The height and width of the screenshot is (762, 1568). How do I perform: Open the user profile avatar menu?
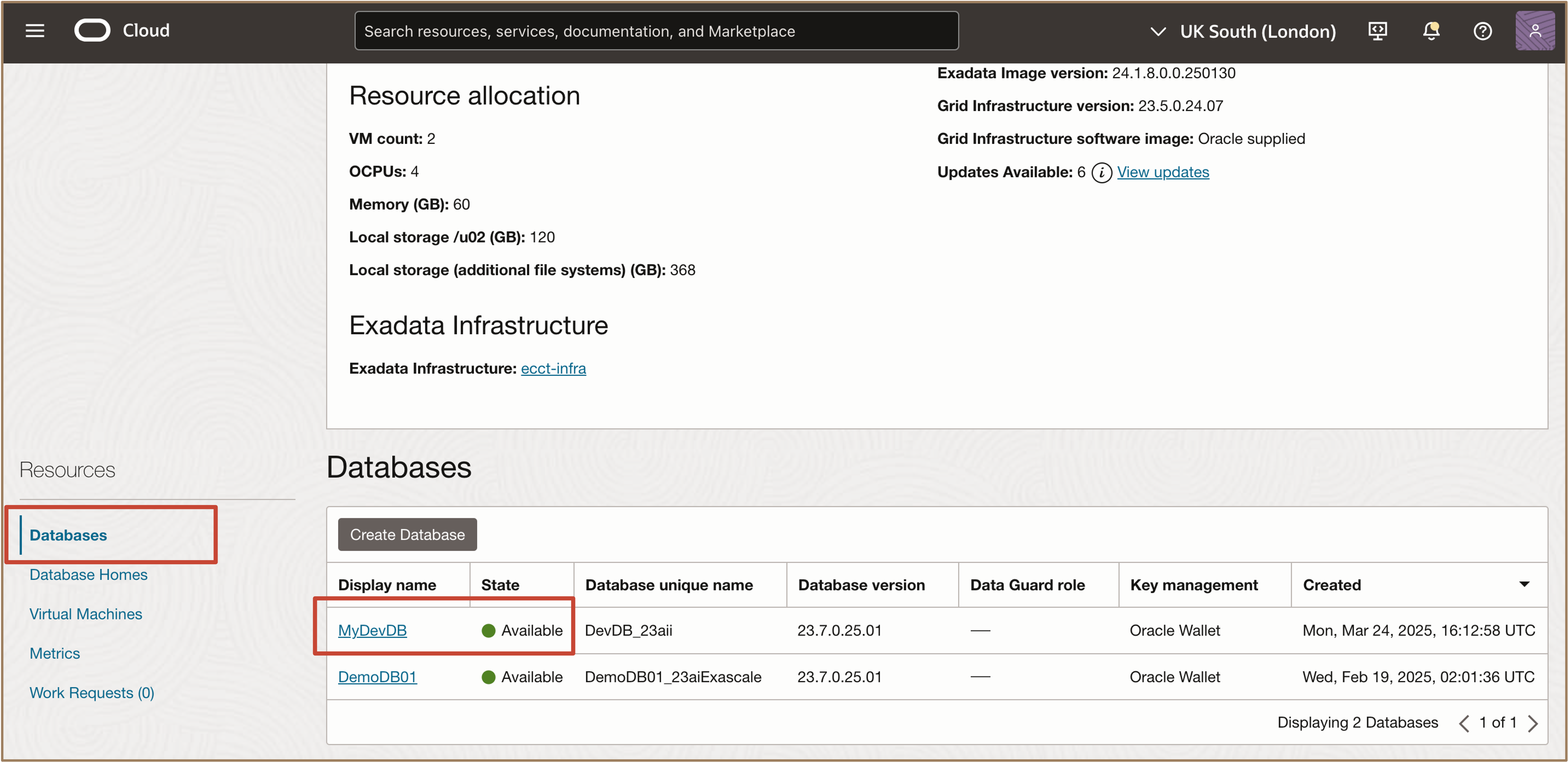[x=1534, y=31]
